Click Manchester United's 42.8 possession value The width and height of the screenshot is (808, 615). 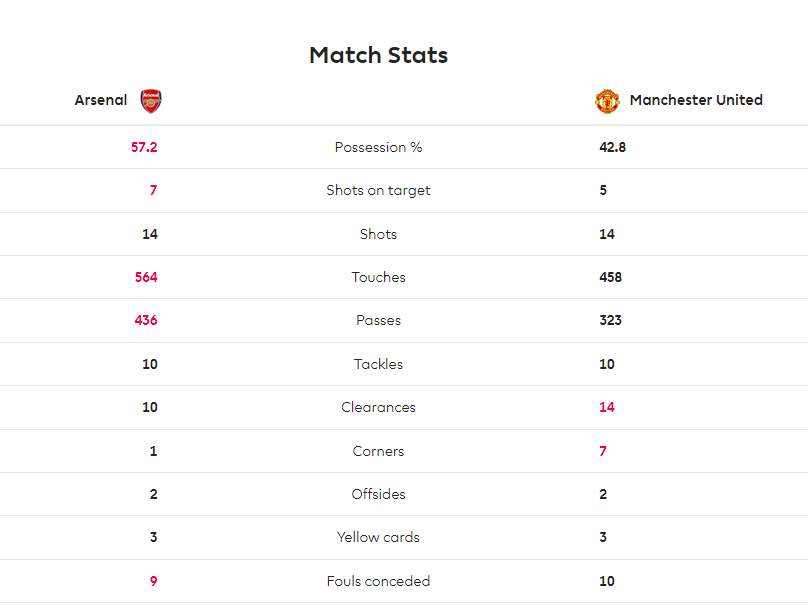612,147
